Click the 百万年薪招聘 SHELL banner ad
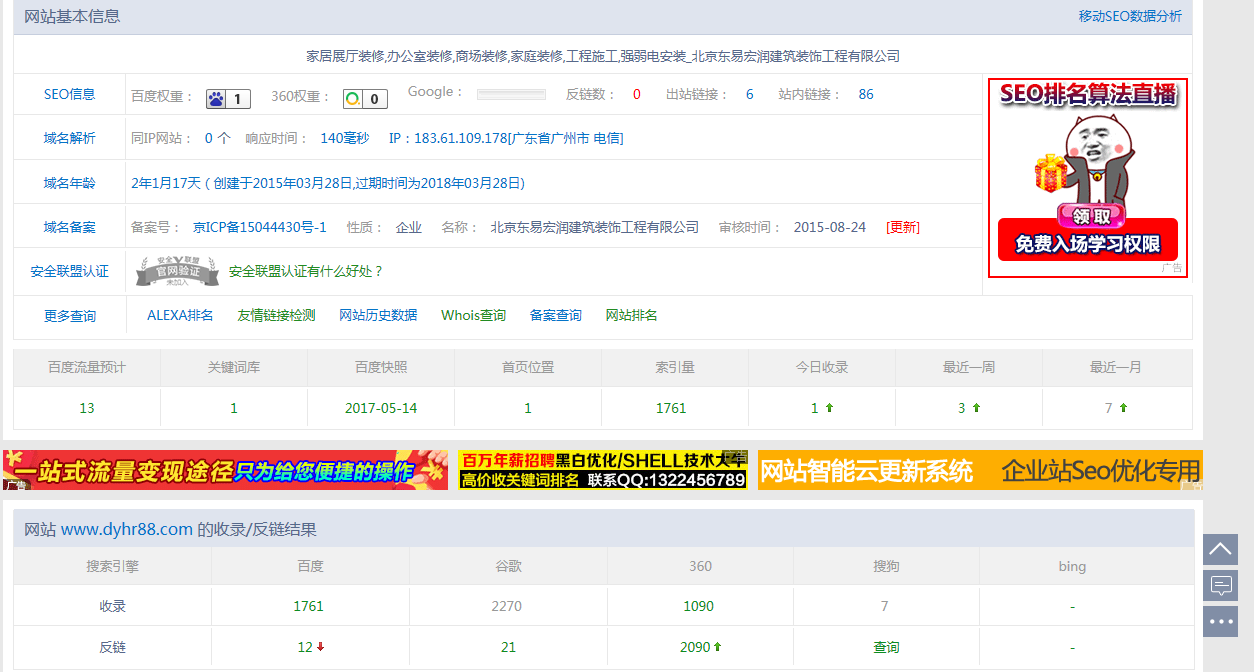 point(603,470)
